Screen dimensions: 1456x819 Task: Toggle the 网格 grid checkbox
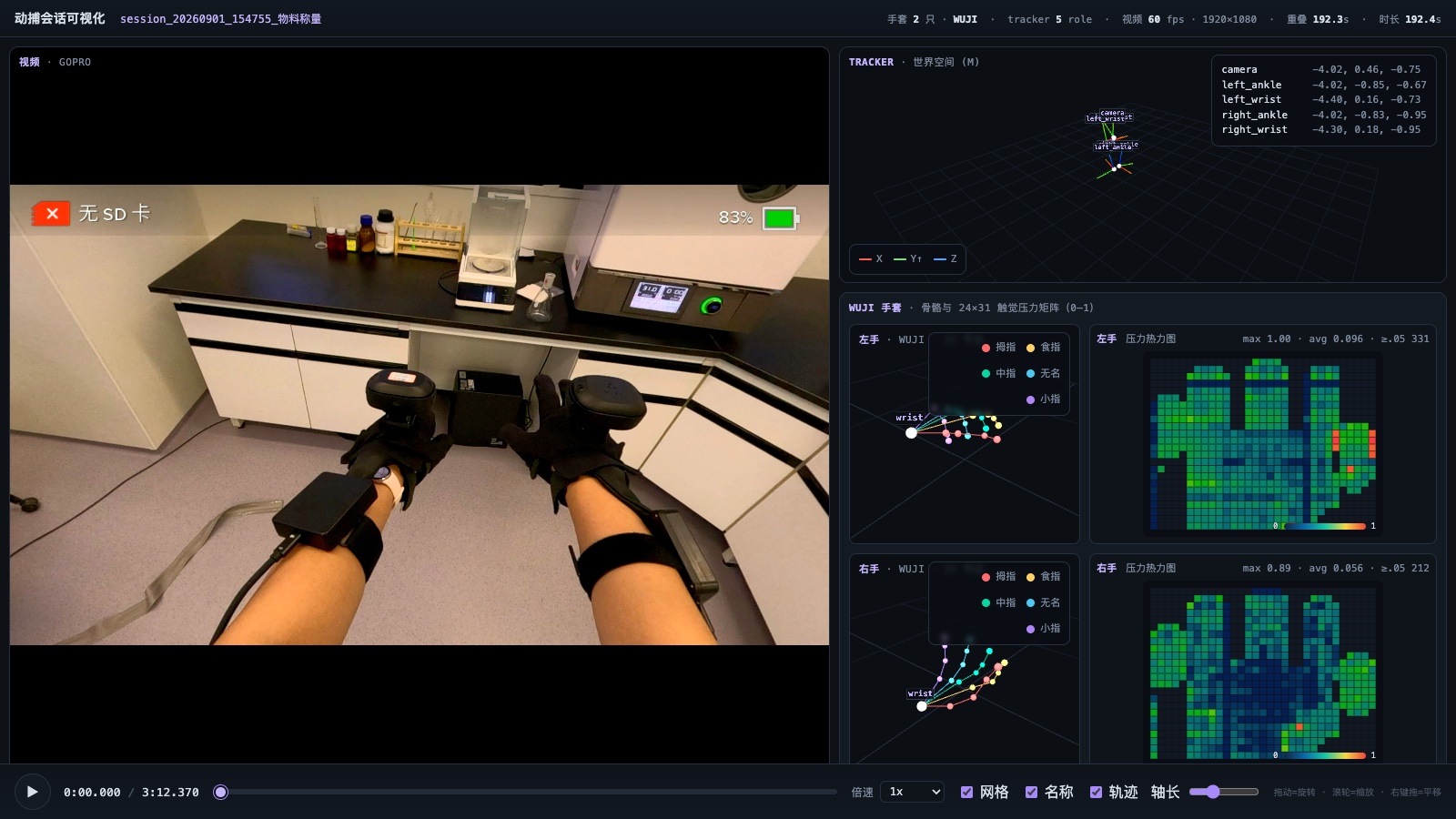pos(966,792)
